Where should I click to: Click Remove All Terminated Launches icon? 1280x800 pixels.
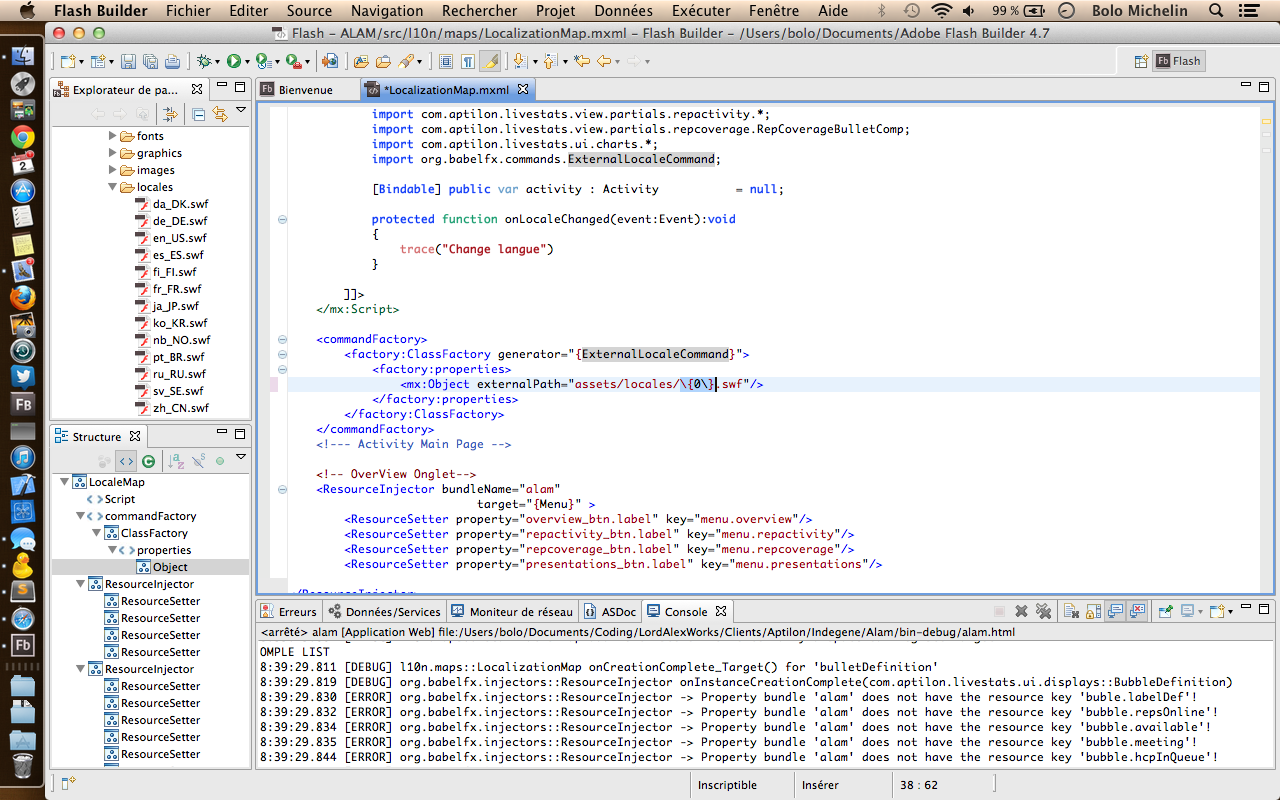coord(1043,611)
